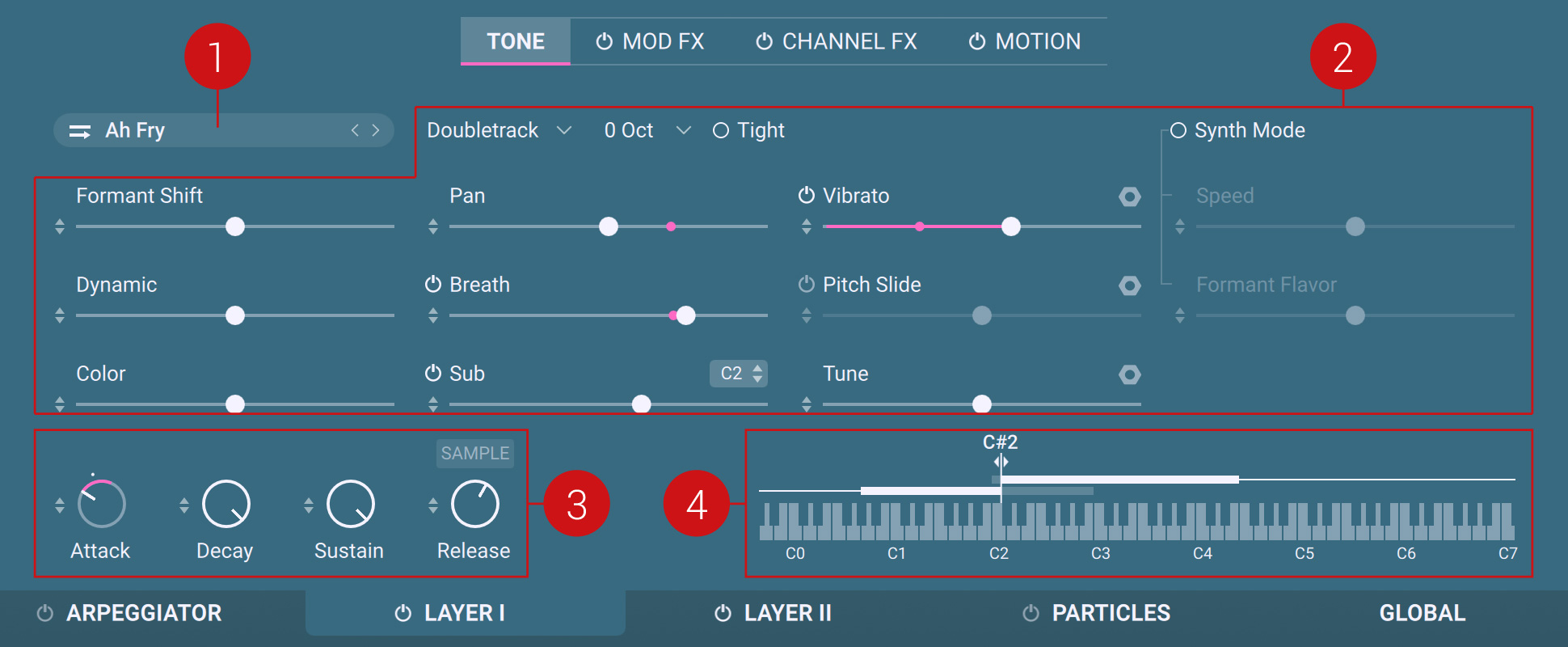Click the Release knob

pyautogui.click(x=475, y=505)
